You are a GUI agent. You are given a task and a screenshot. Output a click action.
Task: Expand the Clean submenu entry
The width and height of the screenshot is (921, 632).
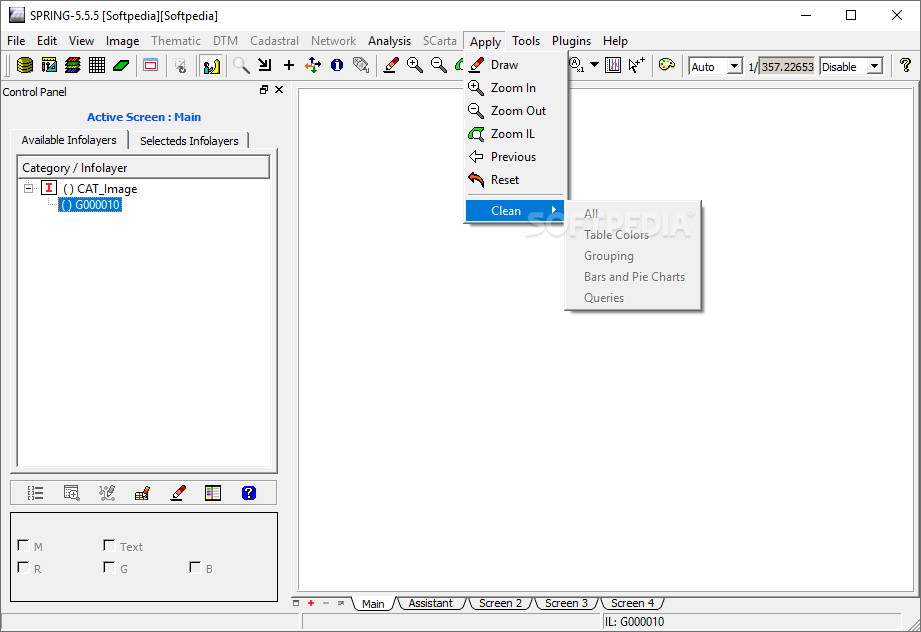tap(515, 211)
